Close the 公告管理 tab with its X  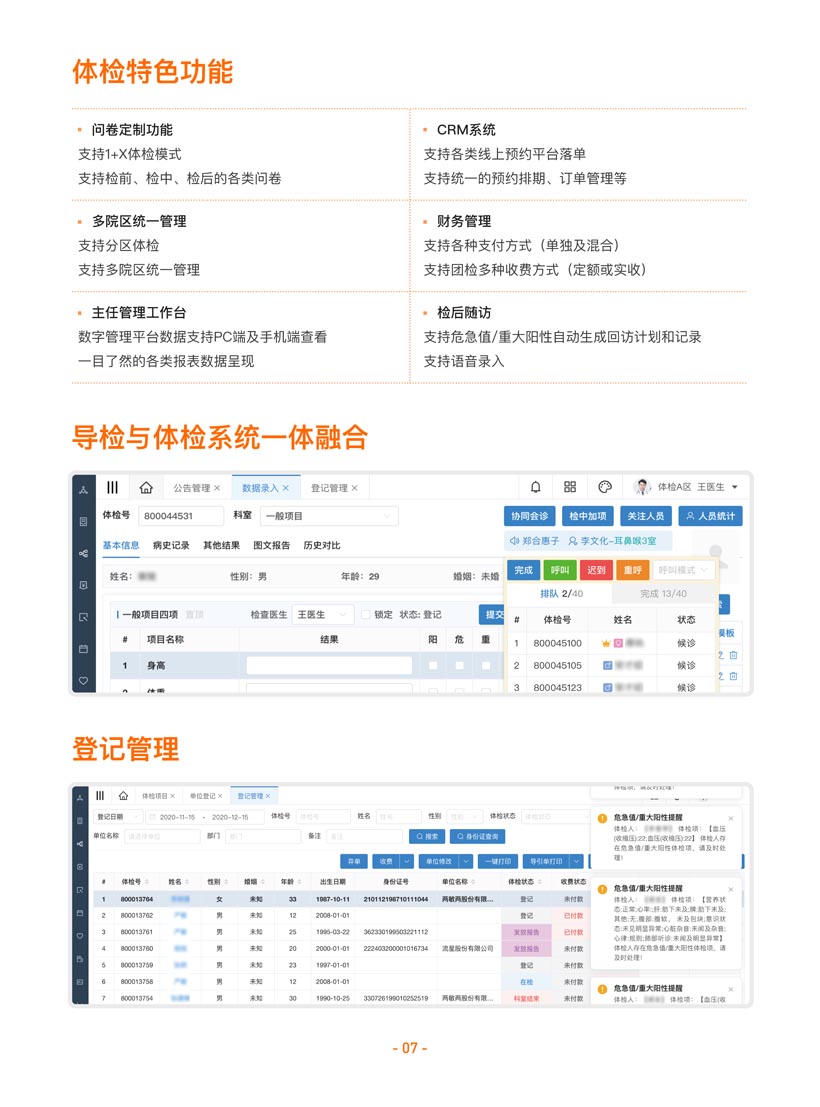coord(217,488)
